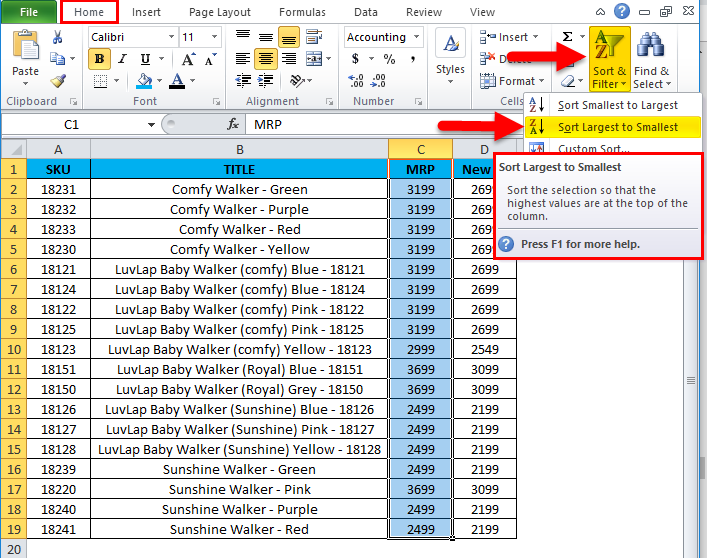Open the font size 11 dropdown
The height and width of the screenshot is (558, 707).
click(x=215, y=37)
